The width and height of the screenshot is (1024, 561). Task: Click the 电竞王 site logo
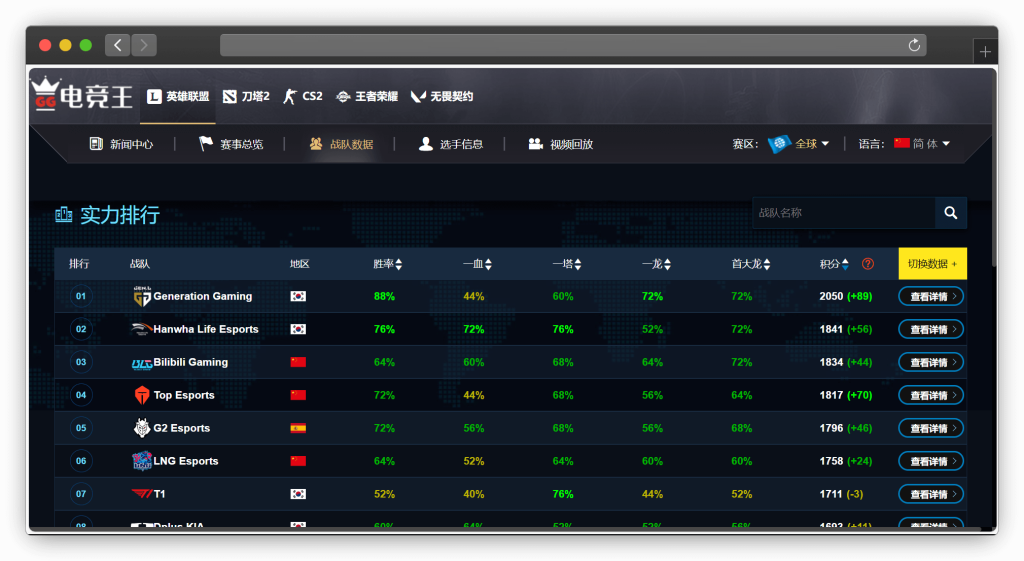click(82, 96)
